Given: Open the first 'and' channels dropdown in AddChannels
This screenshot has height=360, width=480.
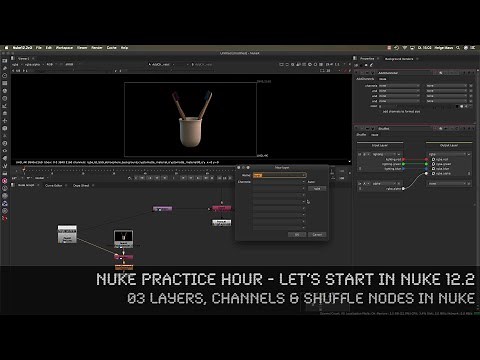Looking at the screenshot, I should click(x=399, y=91).
